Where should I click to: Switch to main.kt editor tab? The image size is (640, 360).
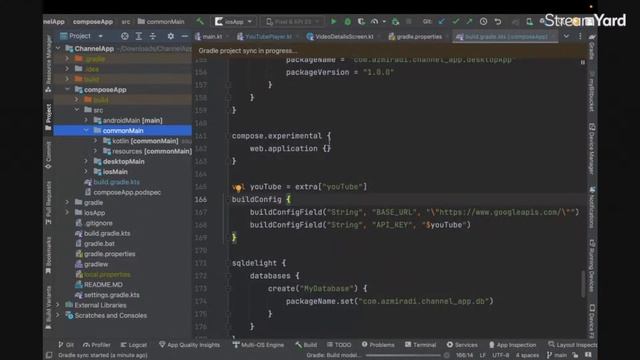(x=209, y=36)
